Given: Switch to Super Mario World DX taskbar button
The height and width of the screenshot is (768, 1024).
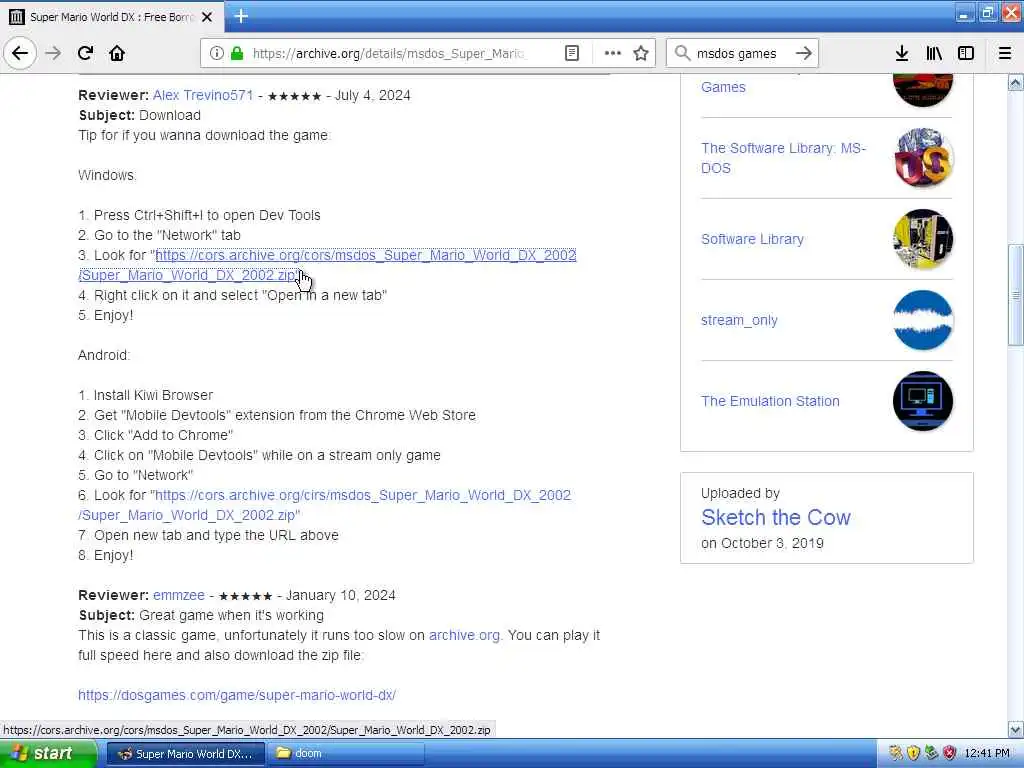Looking at the screenshot, I should pos(185,754).
